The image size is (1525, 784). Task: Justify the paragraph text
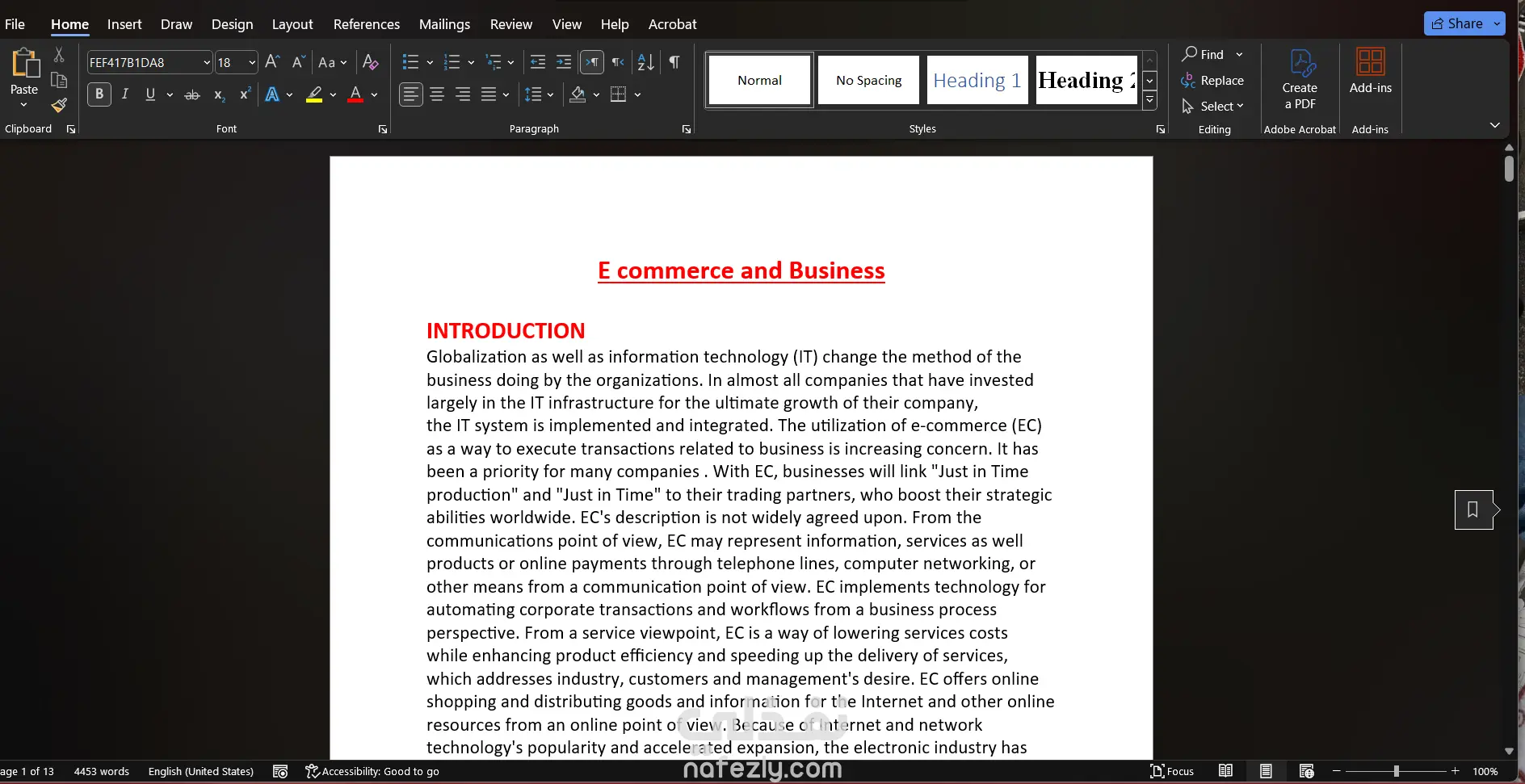[x=489, y=94]
